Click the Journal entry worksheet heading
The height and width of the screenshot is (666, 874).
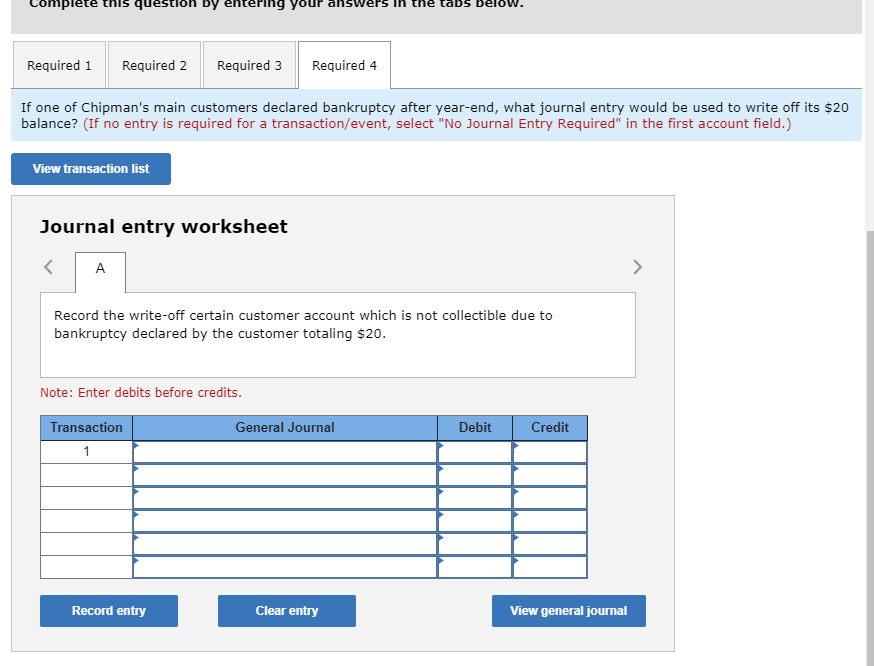pyautogui.click(x=164, y=227)
